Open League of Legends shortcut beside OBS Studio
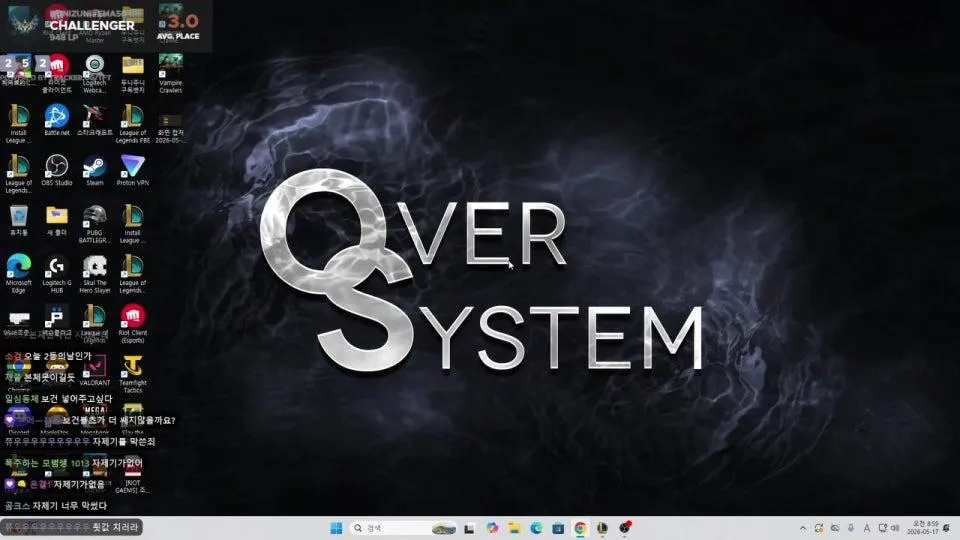Screen dimensions: 960x540 tap(18, 174)
